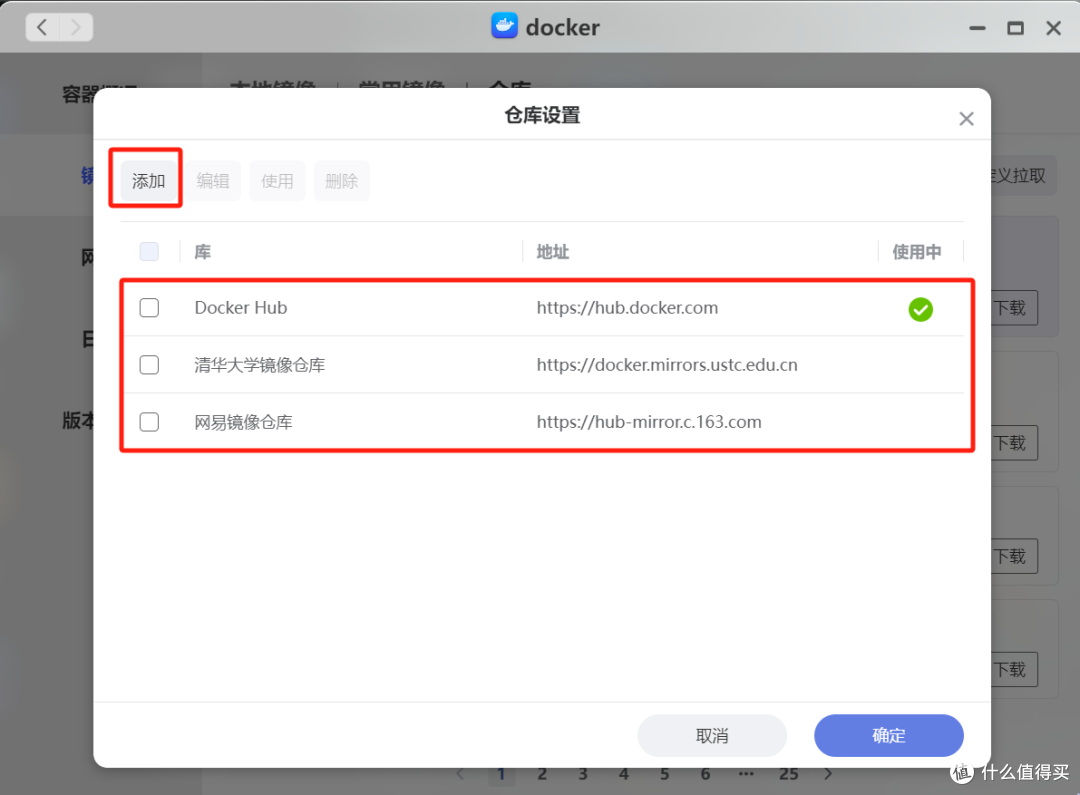Toggle the select-all checkbox in the table header
This screenshot has width=1080, height=795.
[x=149, y=251]
